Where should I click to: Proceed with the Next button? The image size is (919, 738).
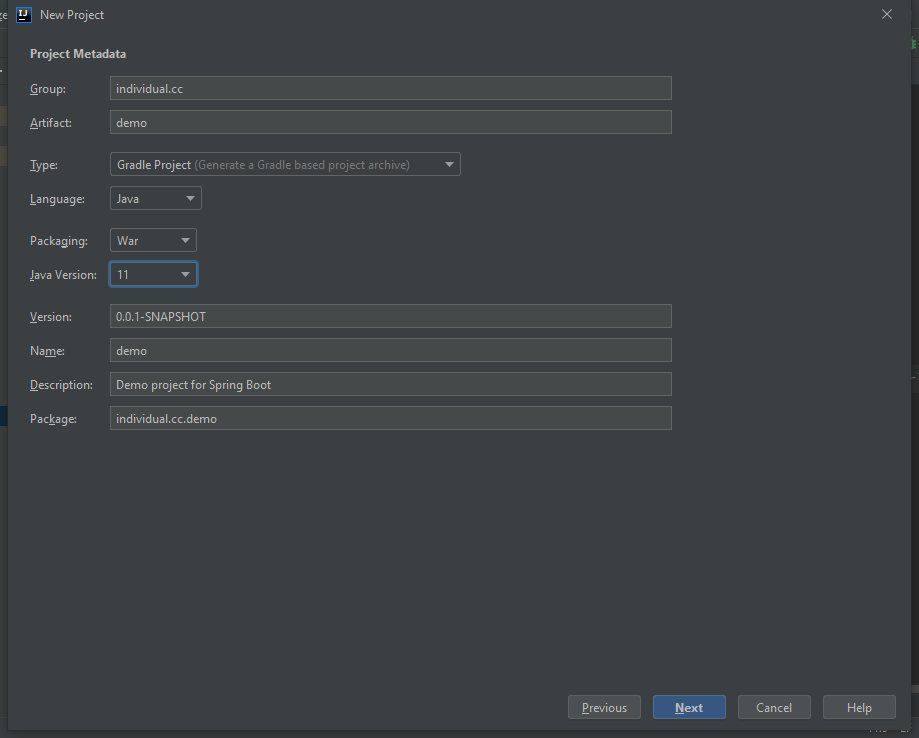(x=689, y=708)
